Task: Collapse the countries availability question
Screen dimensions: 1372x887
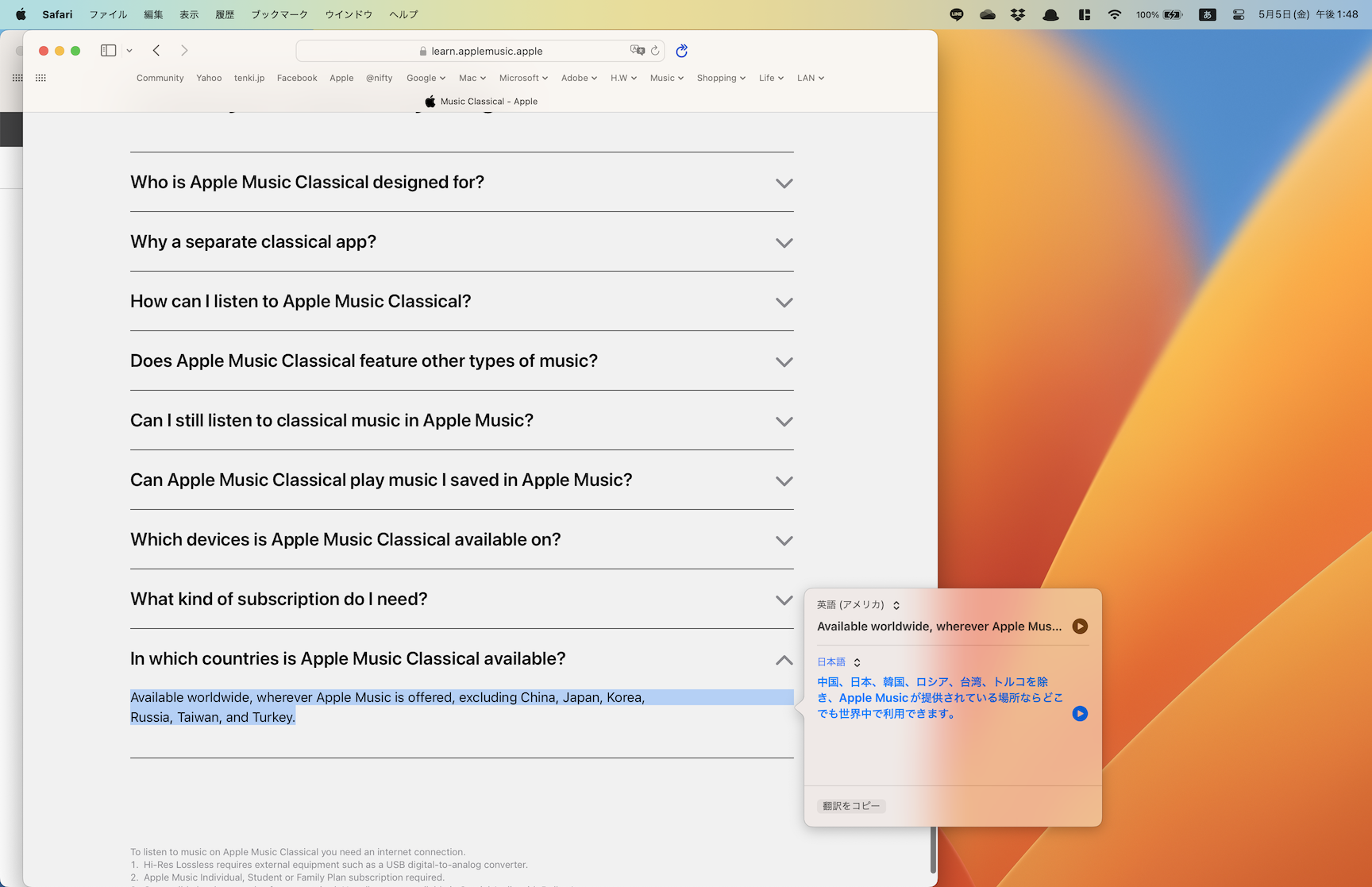Action: tap(784, 660)
